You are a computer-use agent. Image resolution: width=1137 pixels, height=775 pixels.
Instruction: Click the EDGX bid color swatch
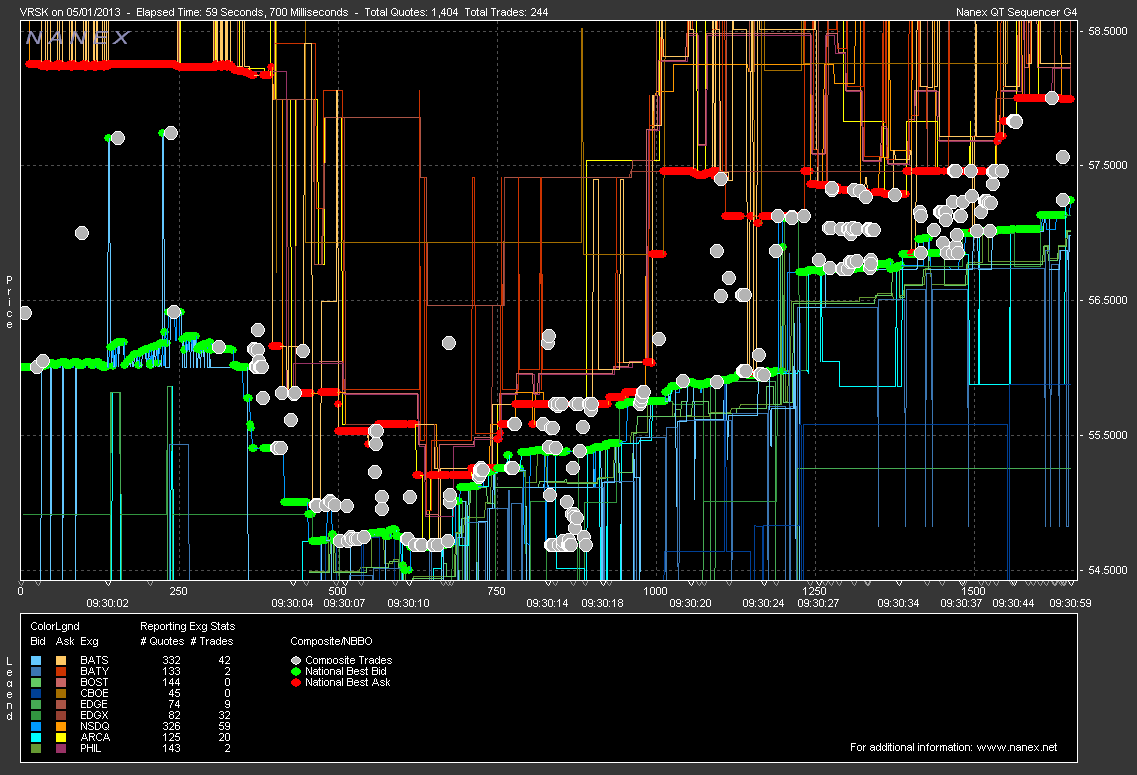tap(36, 716)
